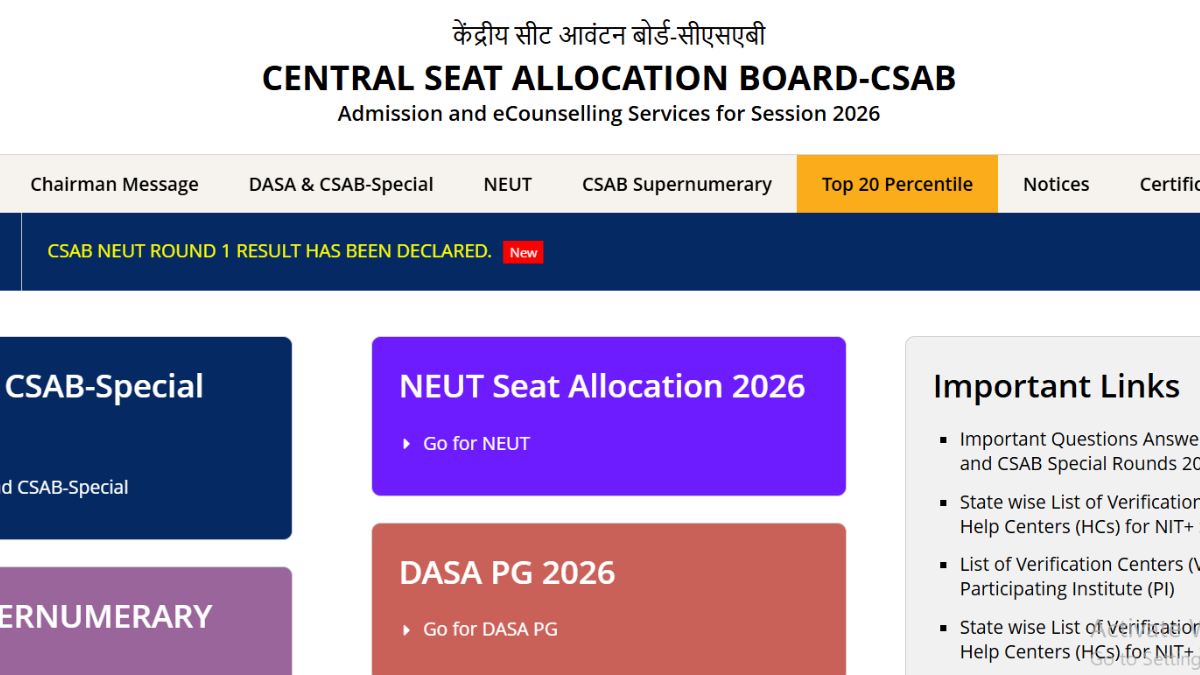Viewport: 1200px width, 675px height.
Task: Select the highlighted Top 20 Percentile tab
Action: pos(897,184)
